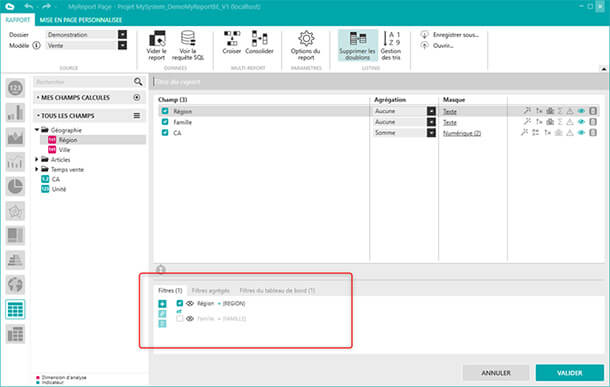Uncheck the Famille field checkbox
610x387 pixels.
click(165, 122)
